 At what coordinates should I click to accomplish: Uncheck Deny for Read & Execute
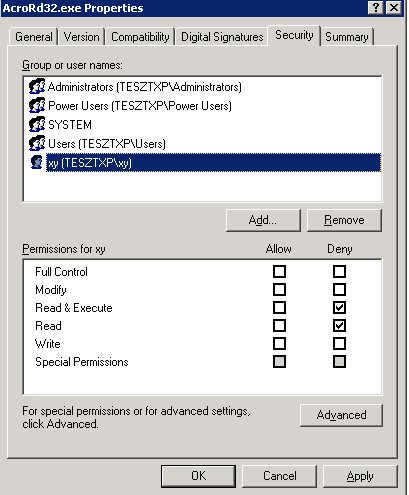pos(339,307)
